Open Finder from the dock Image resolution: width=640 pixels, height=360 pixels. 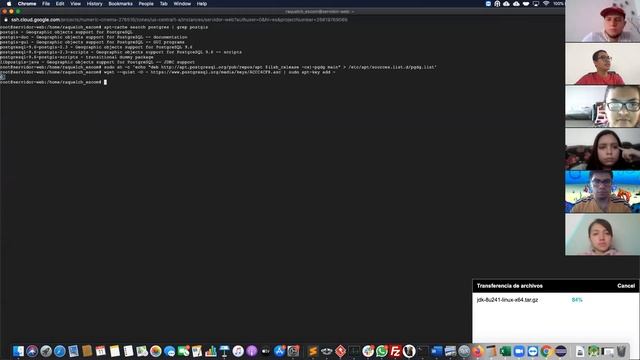point(18,351)
